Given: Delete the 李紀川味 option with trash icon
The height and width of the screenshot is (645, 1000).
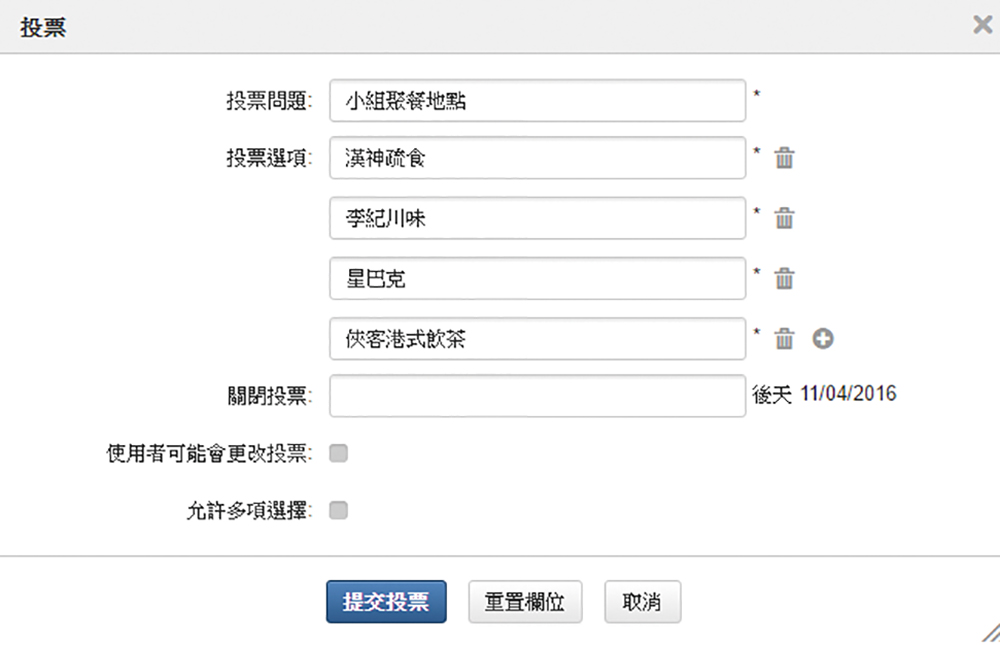Looking at the screenshot, I should (784, 218).
